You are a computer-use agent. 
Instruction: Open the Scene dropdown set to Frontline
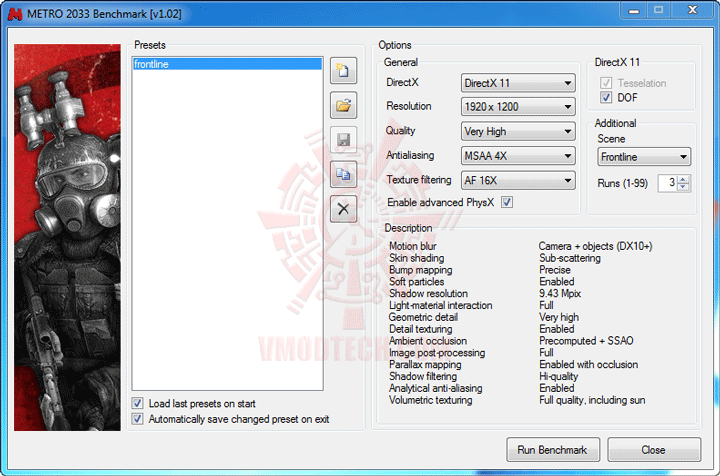click(644, 157)
